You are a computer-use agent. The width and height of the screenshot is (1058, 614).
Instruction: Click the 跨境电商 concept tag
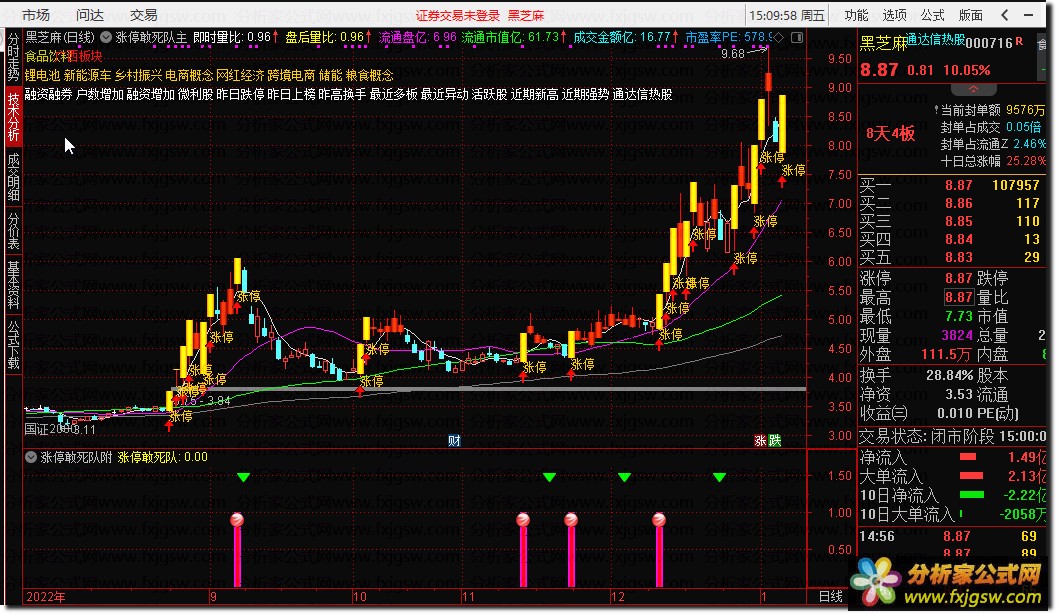point(291,75)
